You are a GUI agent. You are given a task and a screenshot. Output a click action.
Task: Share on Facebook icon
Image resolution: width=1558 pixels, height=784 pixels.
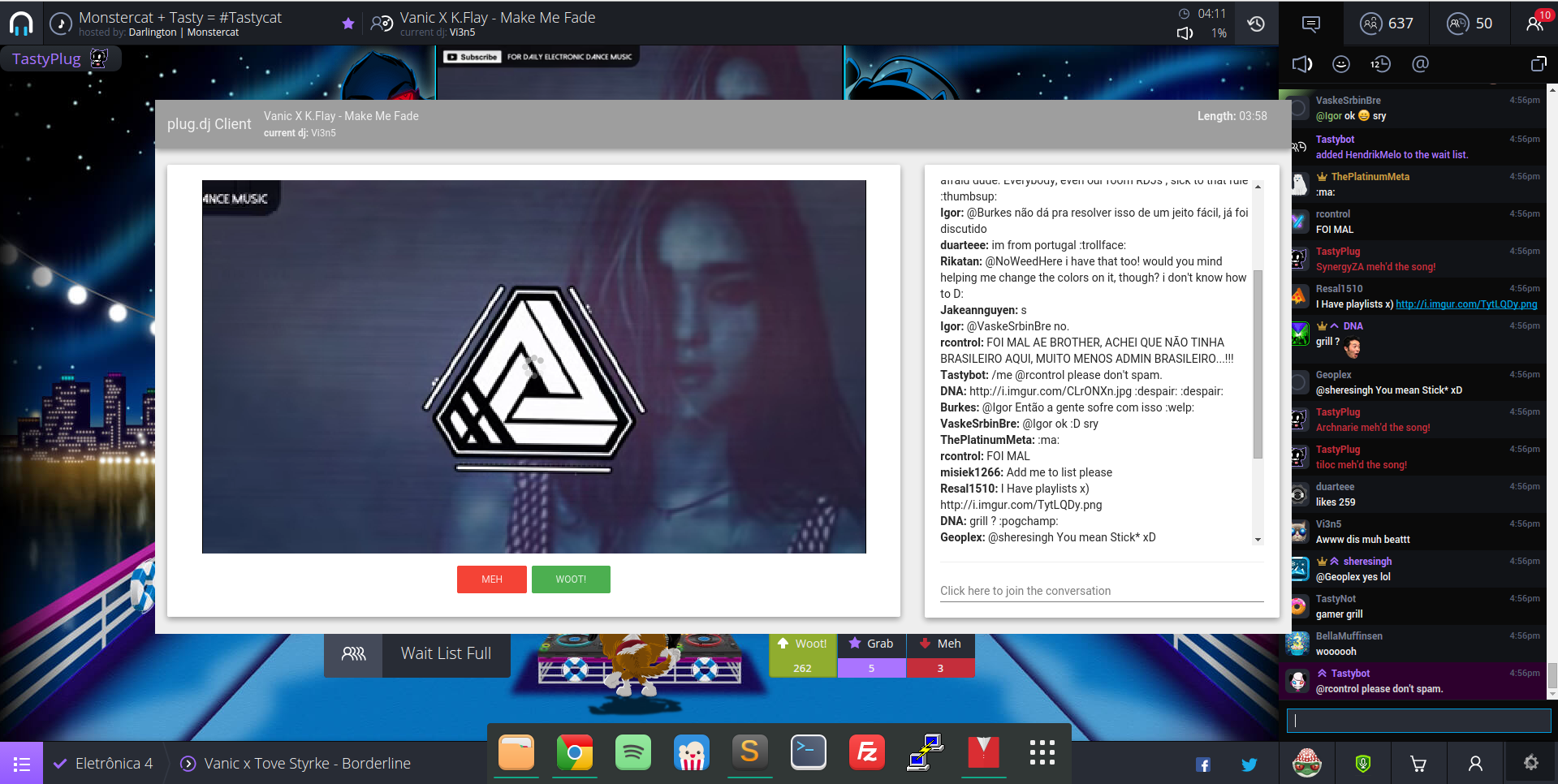(1203, 765)
